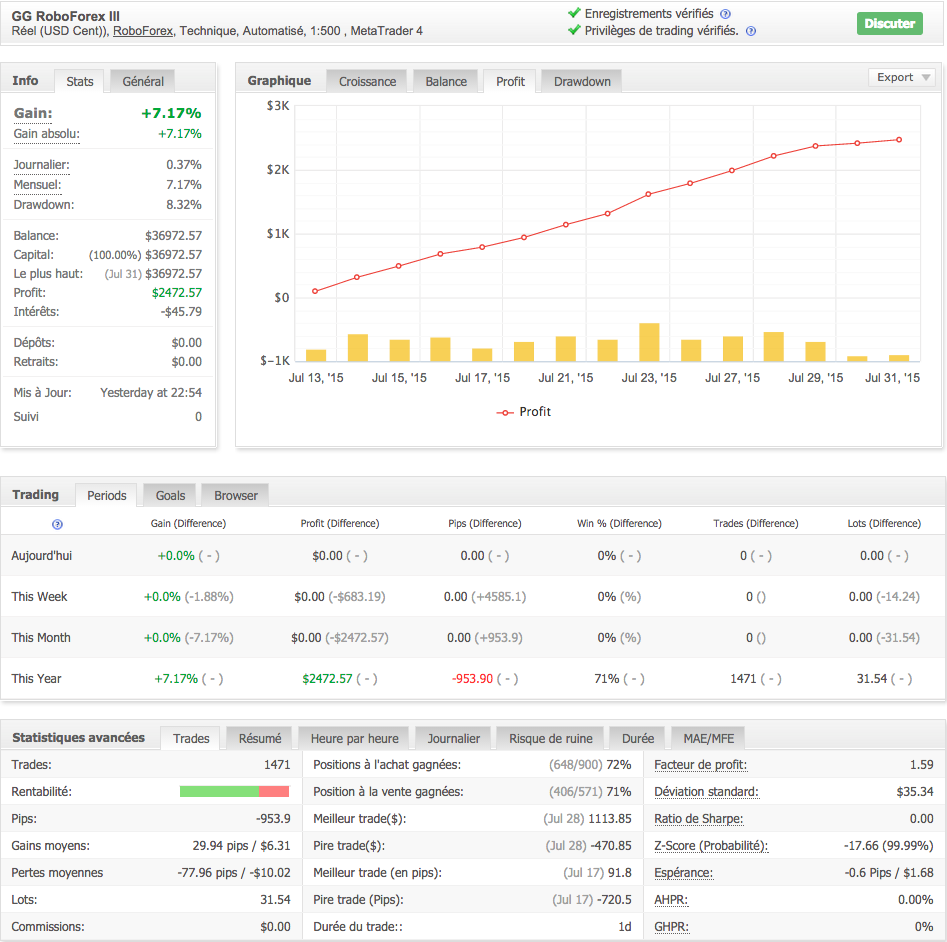Viewport: 947px width, 942px height.
Task: Click help icon beside Privilèges de trading vérifiés
Action: coord(750,31)
